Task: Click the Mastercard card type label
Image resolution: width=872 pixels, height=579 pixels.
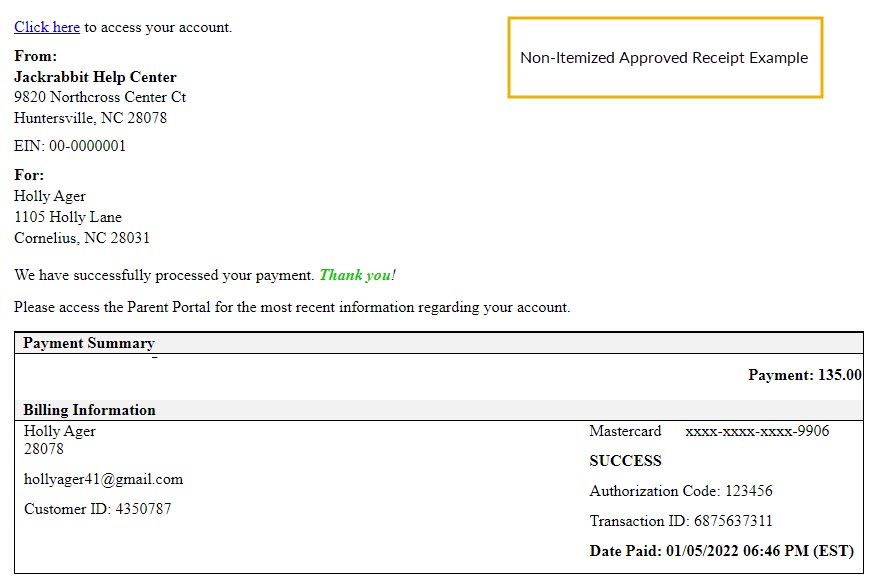Action: (x=625, y=430)
